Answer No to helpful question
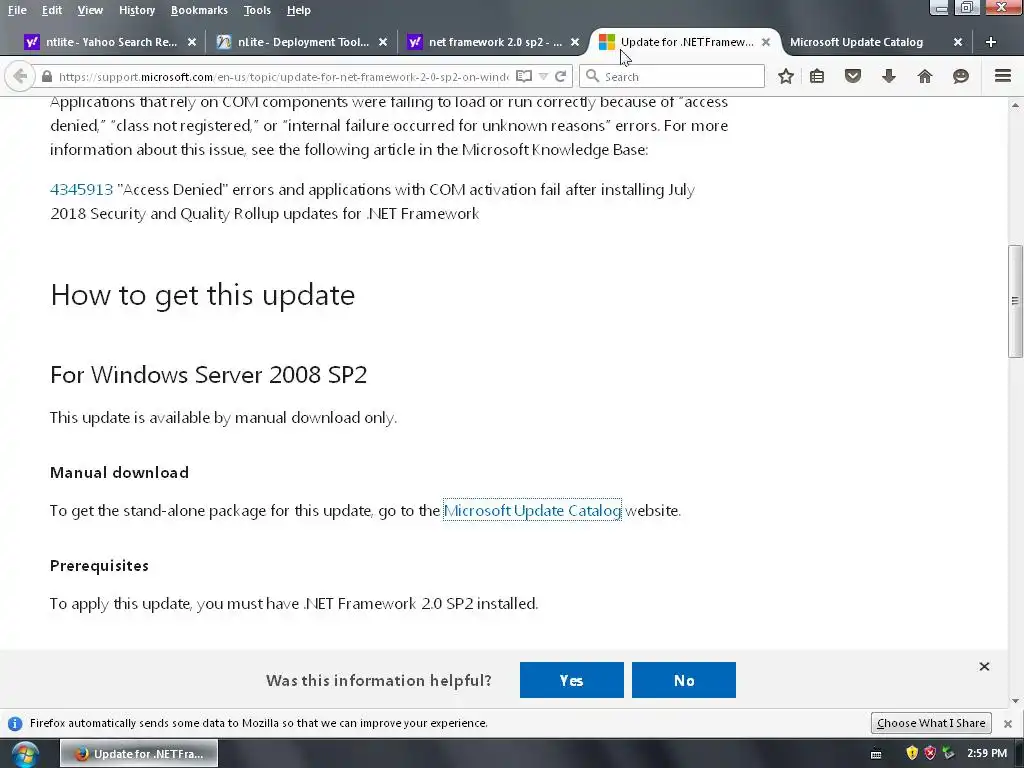 pos(684,680)
